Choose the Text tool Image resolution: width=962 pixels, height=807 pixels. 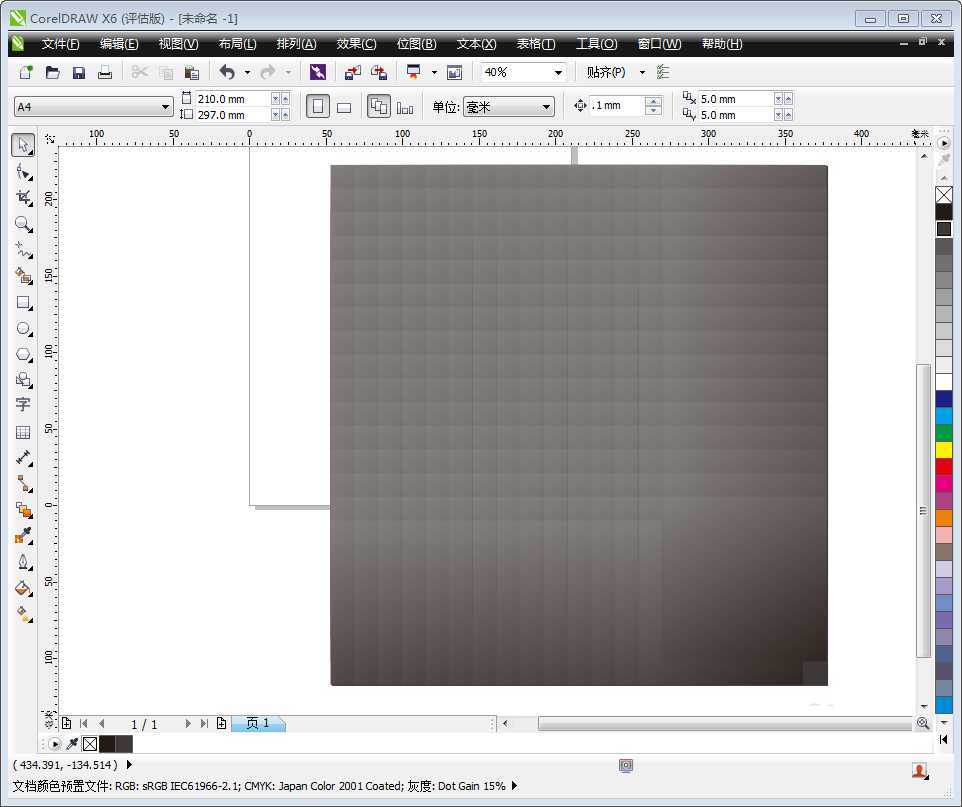coord(23,404)
